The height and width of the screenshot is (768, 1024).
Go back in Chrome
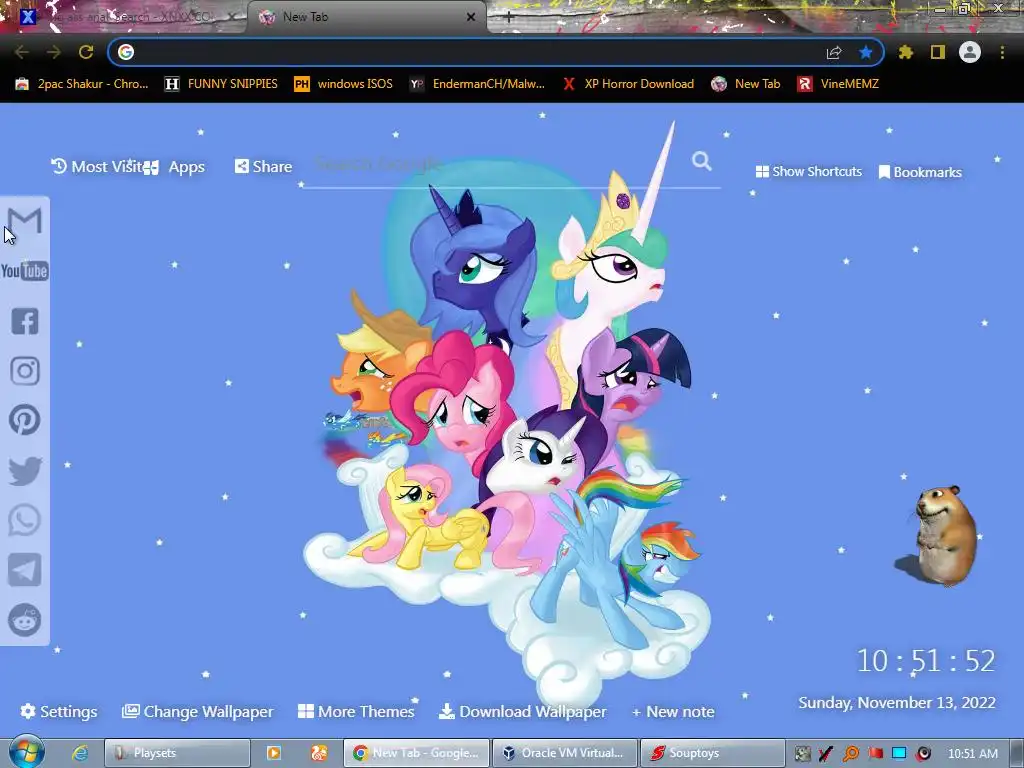[22, 52]
